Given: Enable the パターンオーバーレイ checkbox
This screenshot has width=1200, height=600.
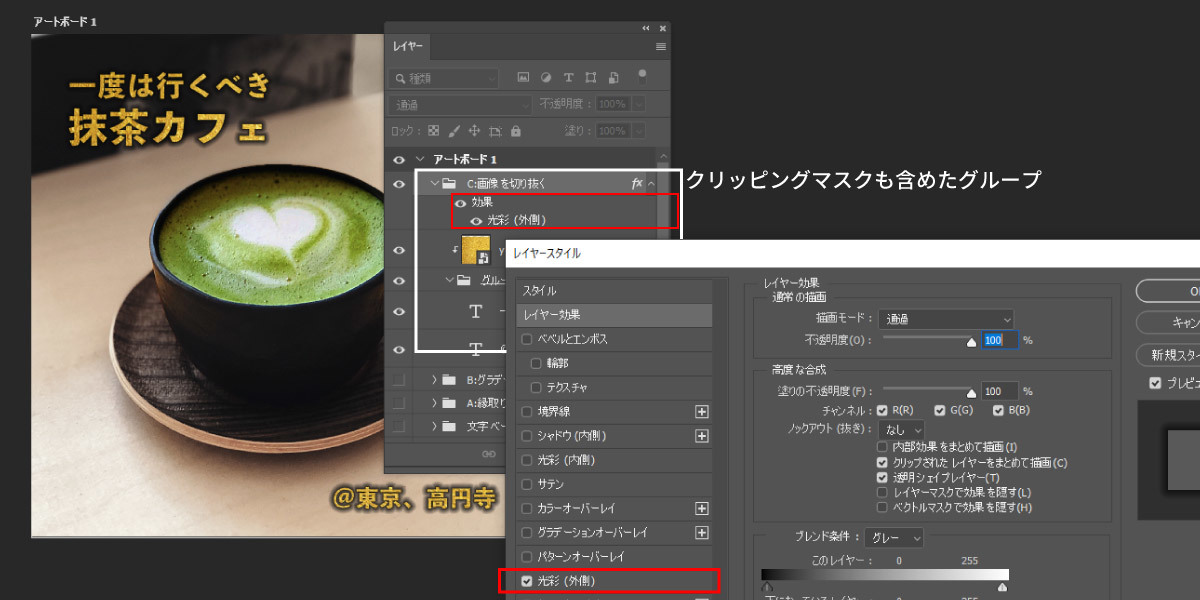Looking at the screenshot, I should [x=527, y=556].
